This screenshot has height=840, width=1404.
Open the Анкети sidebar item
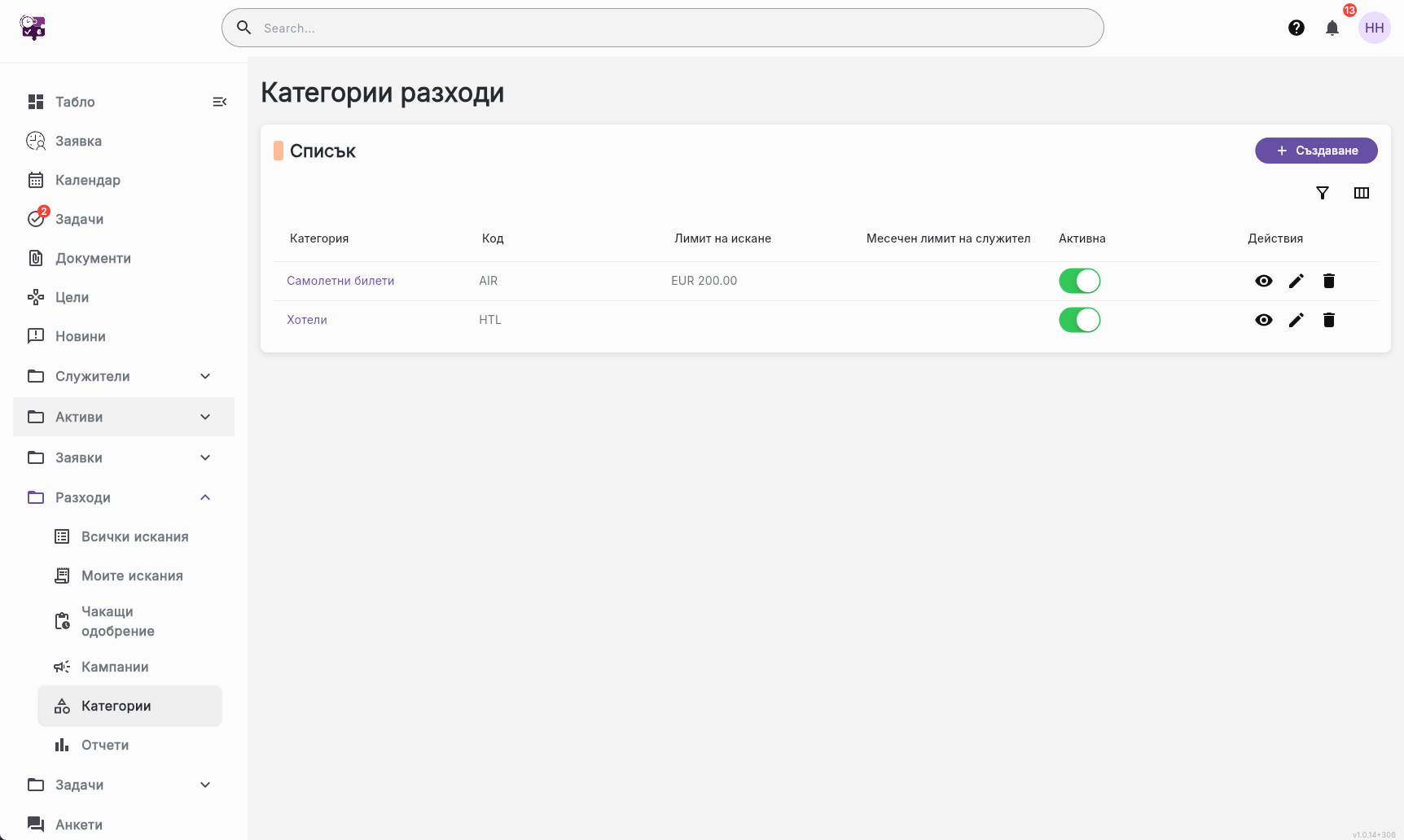[124, 825]
